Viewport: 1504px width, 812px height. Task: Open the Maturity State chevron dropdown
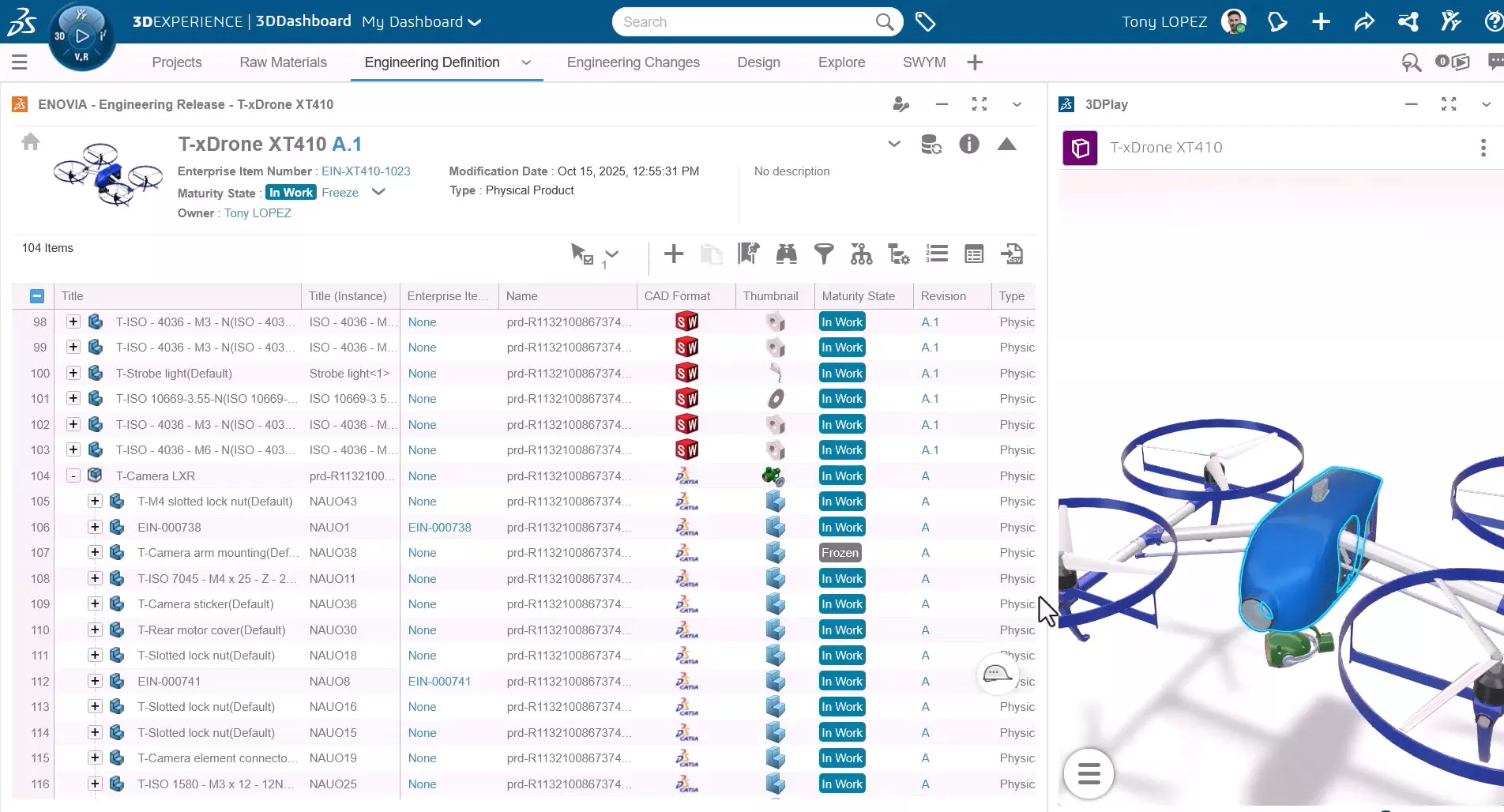[x=378, y=192]
